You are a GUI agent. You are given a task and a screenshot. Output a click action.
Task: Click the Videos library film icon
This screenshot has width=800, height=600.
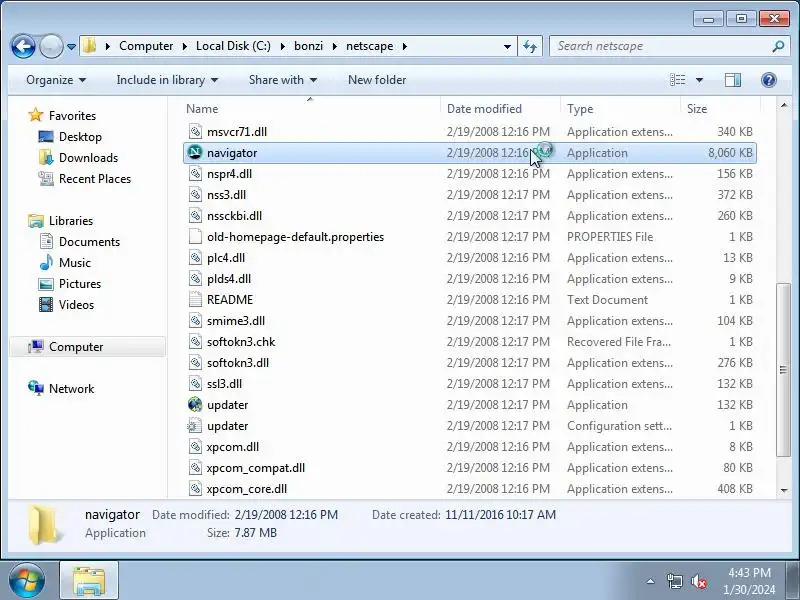[x=46, y=305]
